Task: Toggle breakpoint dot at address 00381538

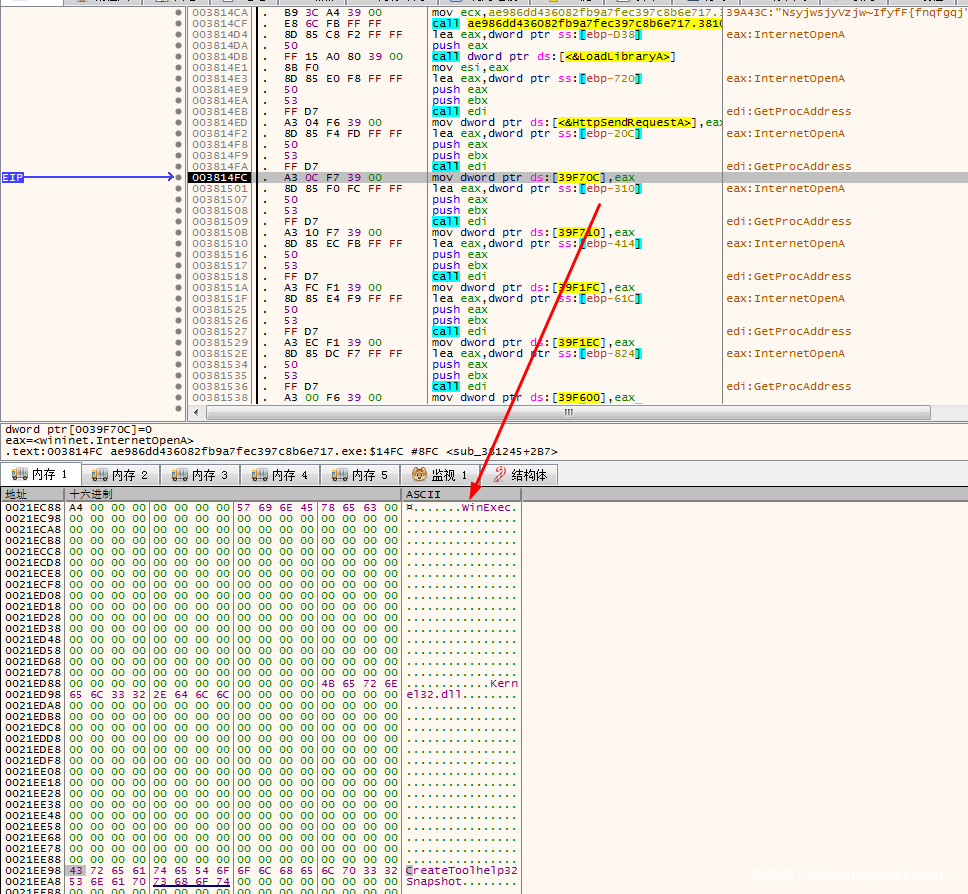Action: (179, 398)
